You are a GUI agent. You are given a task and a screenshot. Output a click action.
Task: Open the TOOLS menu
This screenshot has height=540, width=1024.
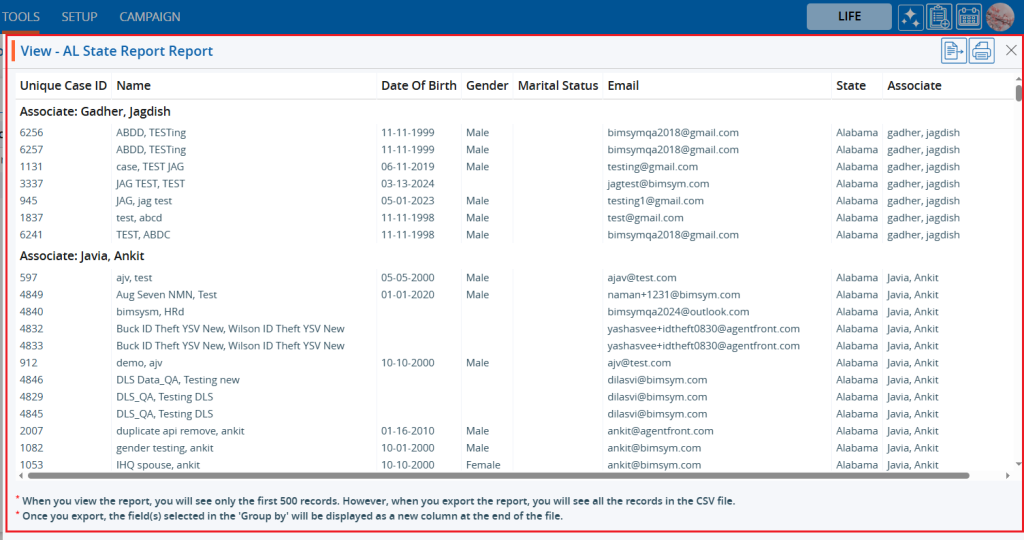coord(20,17)
